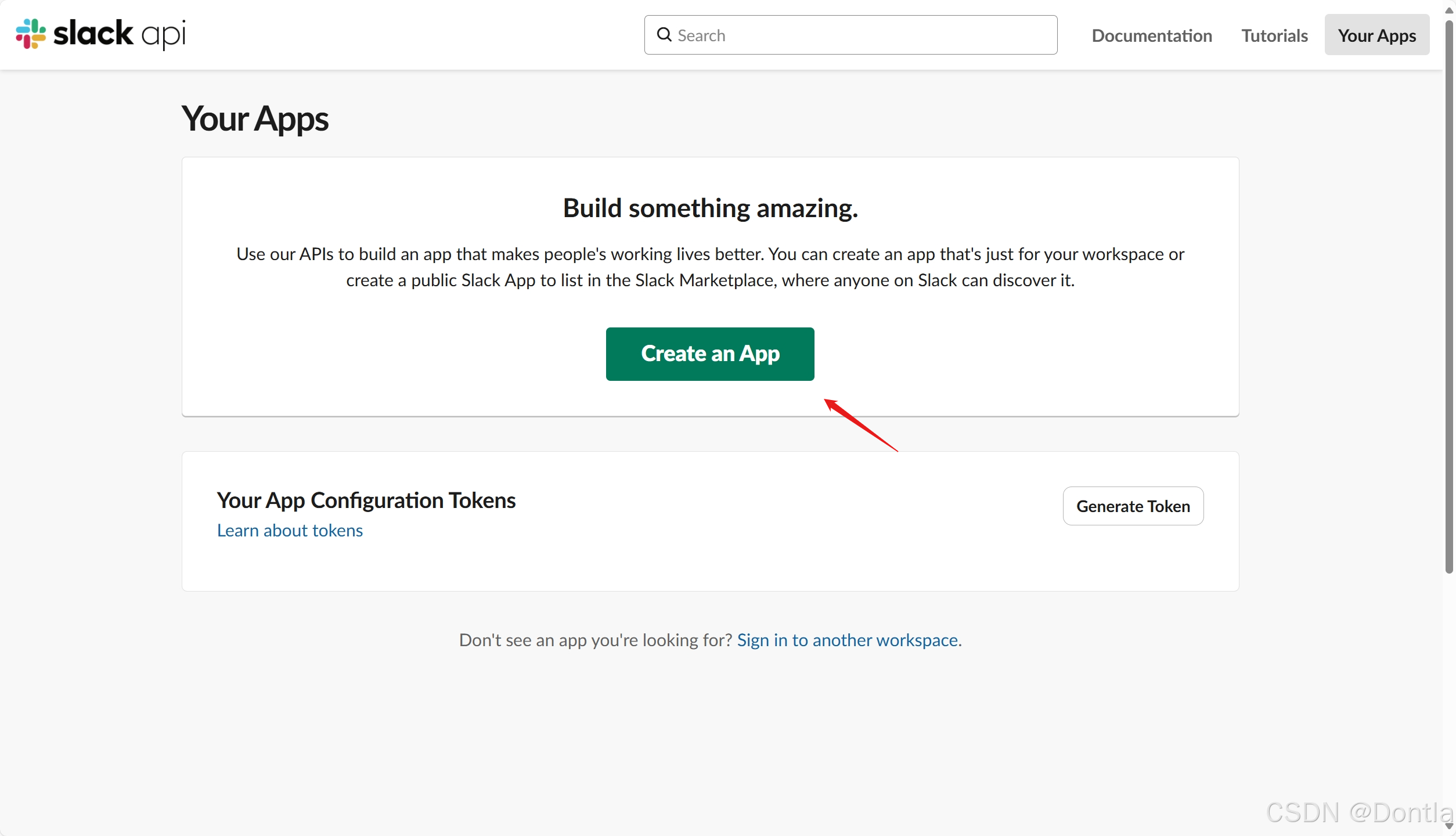Click the scrollbar up arrow
The image size is (1456, 836).
tap(1449, 9)
